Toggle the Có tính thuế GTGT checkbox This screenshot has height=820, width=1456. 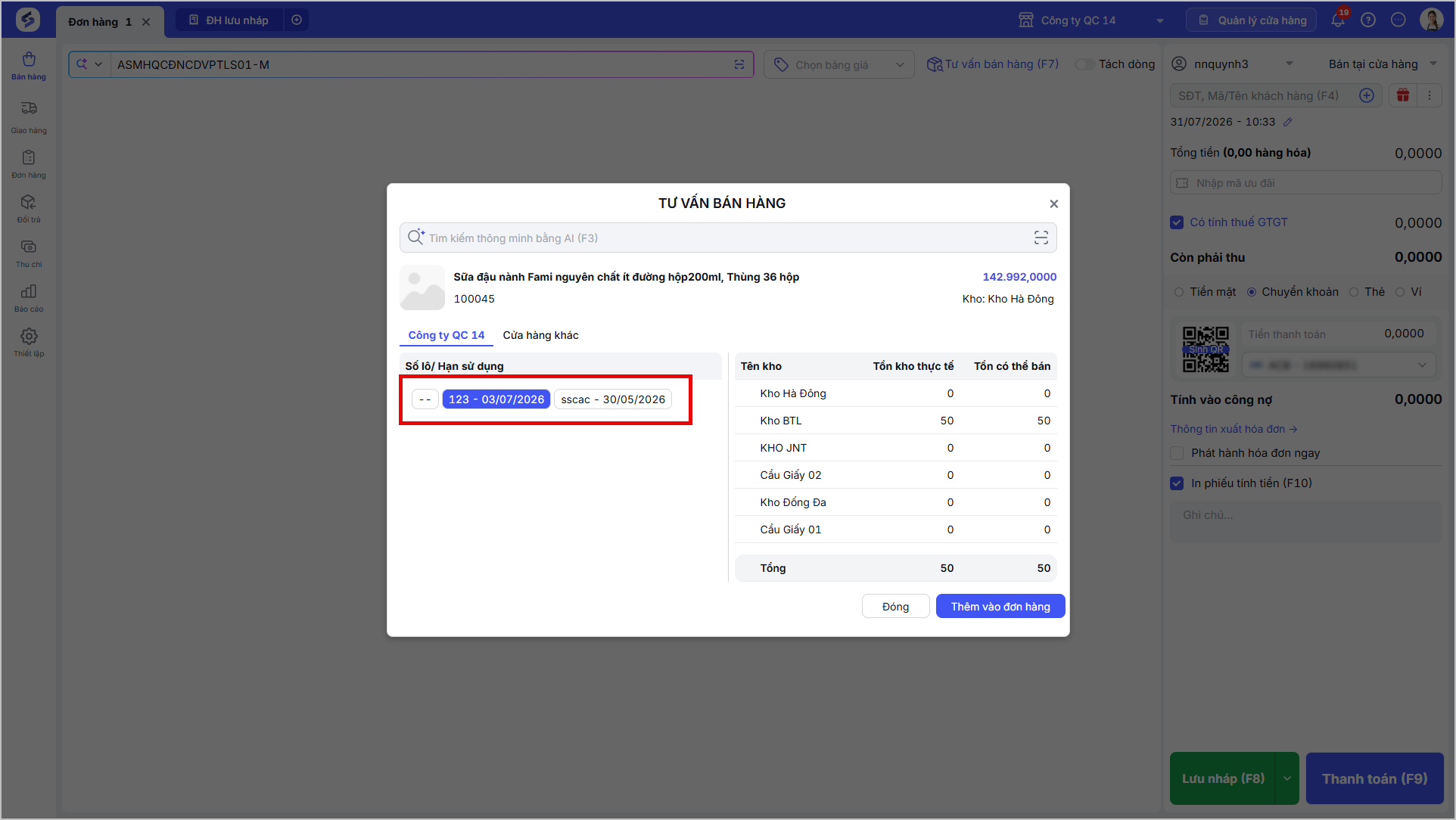(1177, 222)
